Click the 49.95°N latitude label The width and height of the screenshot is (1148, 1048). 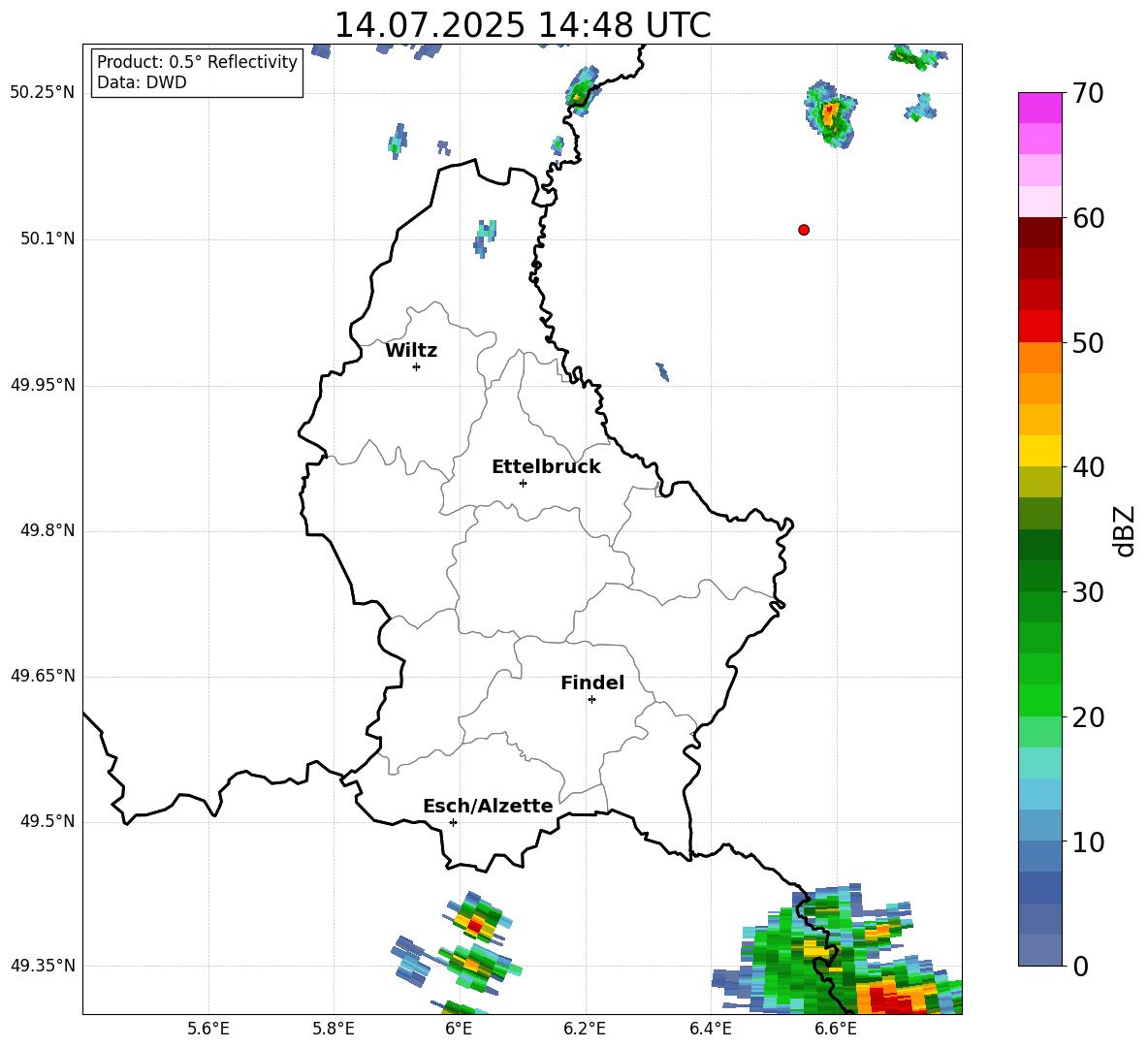tap(43, 385)
